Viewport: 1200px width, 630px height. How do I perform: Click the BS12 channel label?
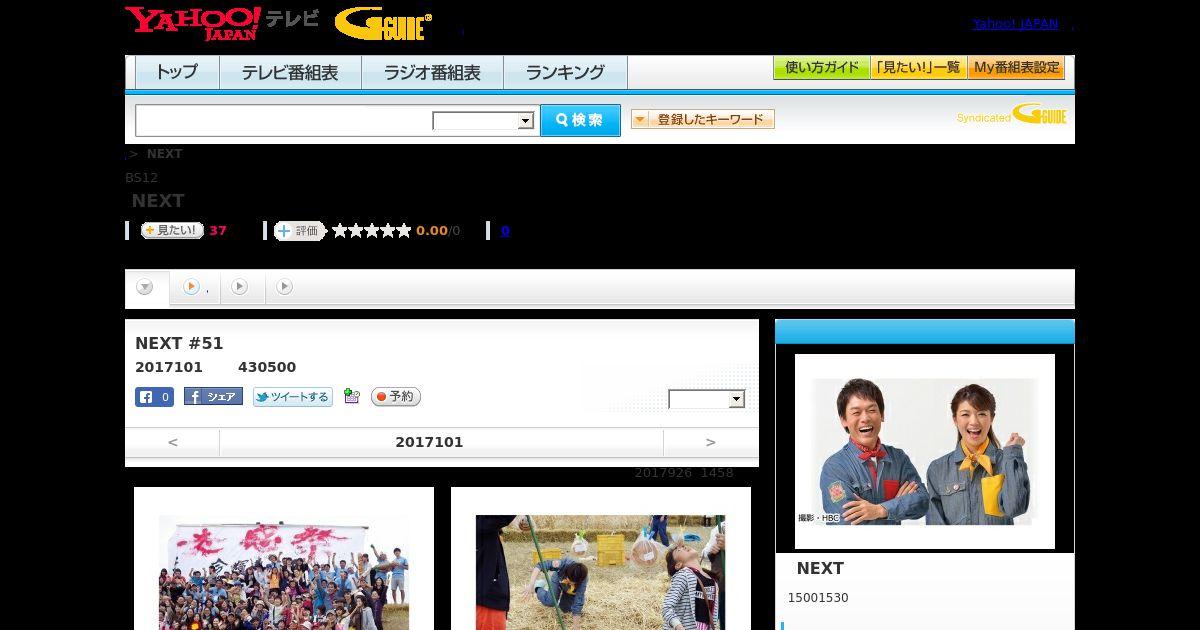point(142,178)
